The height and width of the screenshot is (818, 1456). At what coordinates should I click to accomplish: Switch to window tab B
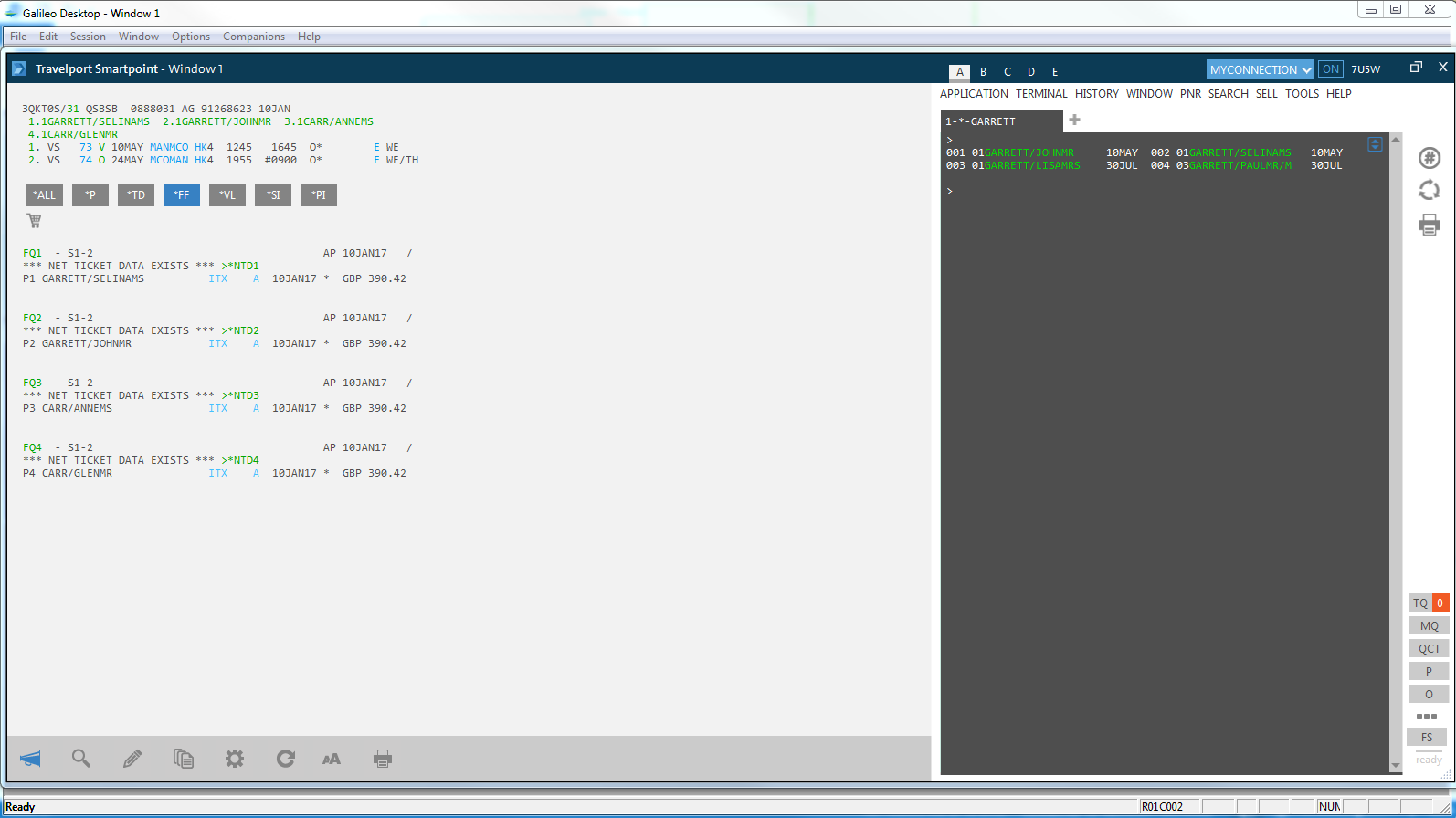click(x=984, y=72)
